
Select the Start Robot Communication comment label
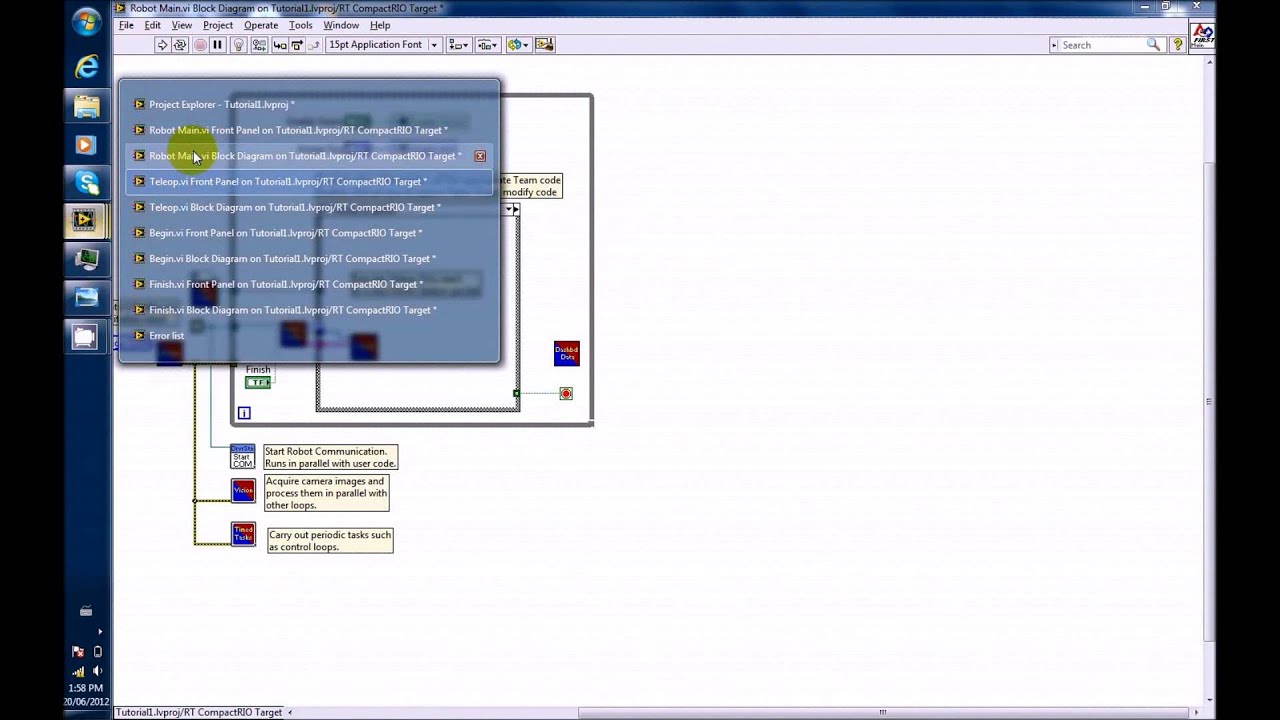[x=330, y=457]
